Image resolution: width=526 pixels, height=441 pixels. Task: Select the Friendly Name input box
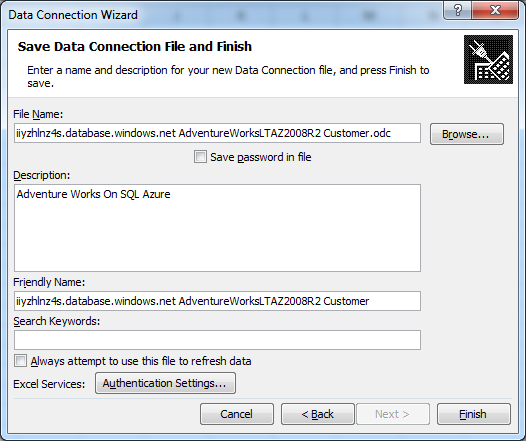coord(217,301)
